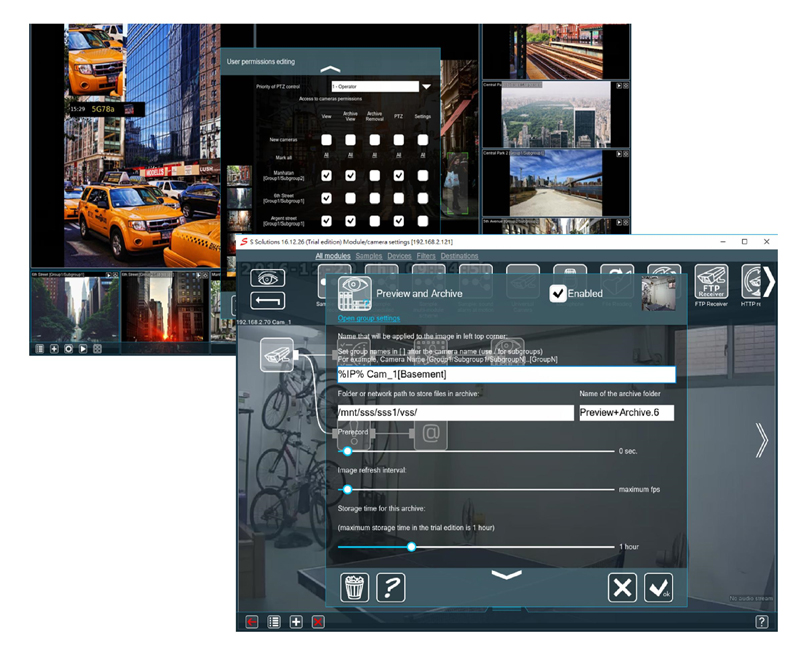Open help icon at bottom-right of settings window
This screenshot has height=650, width=800.
click(762, 622)
